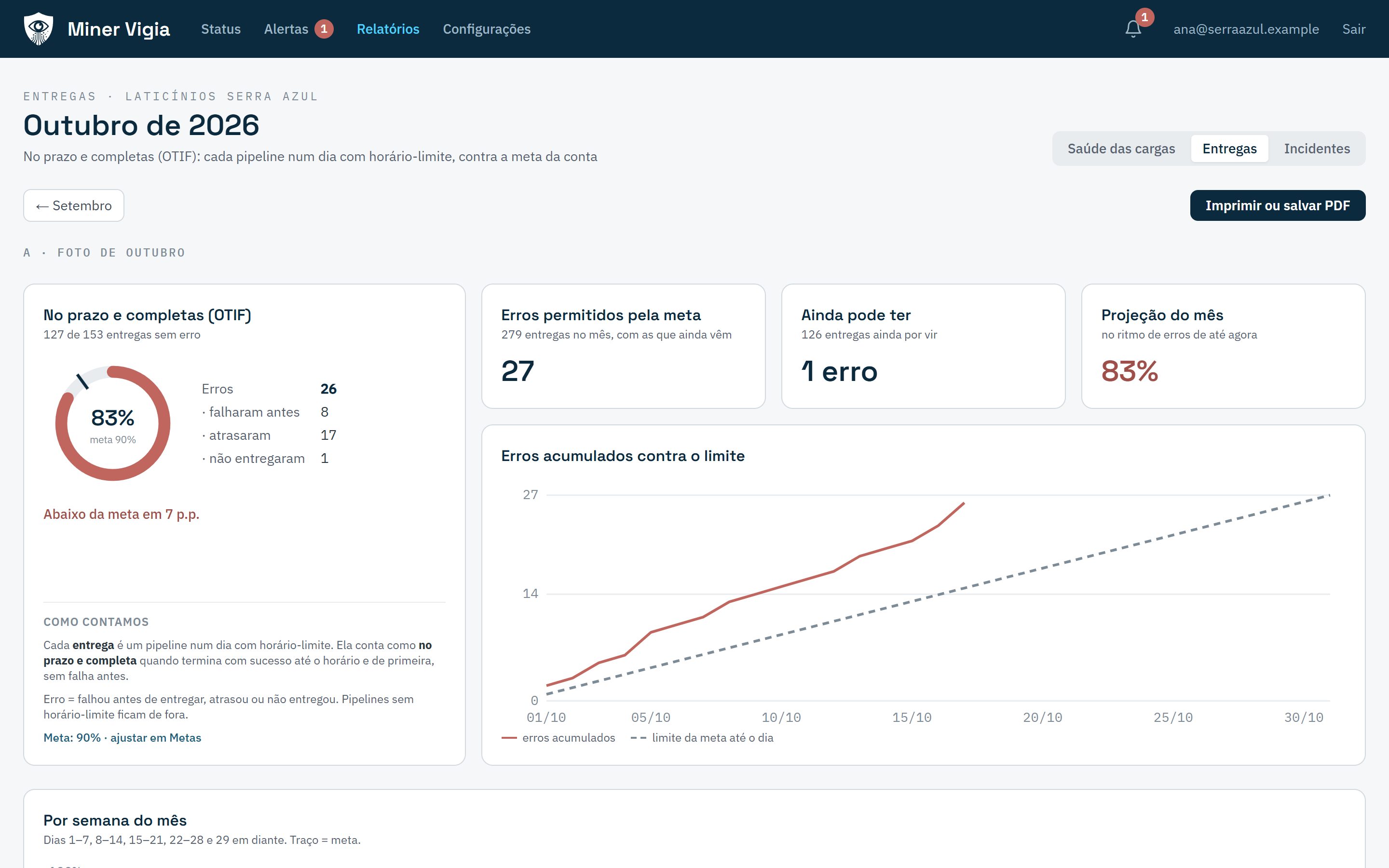Click the Miner Vigia brand name
The image size is (1389, 868).
pyautogui.click(x=119, y=29)
